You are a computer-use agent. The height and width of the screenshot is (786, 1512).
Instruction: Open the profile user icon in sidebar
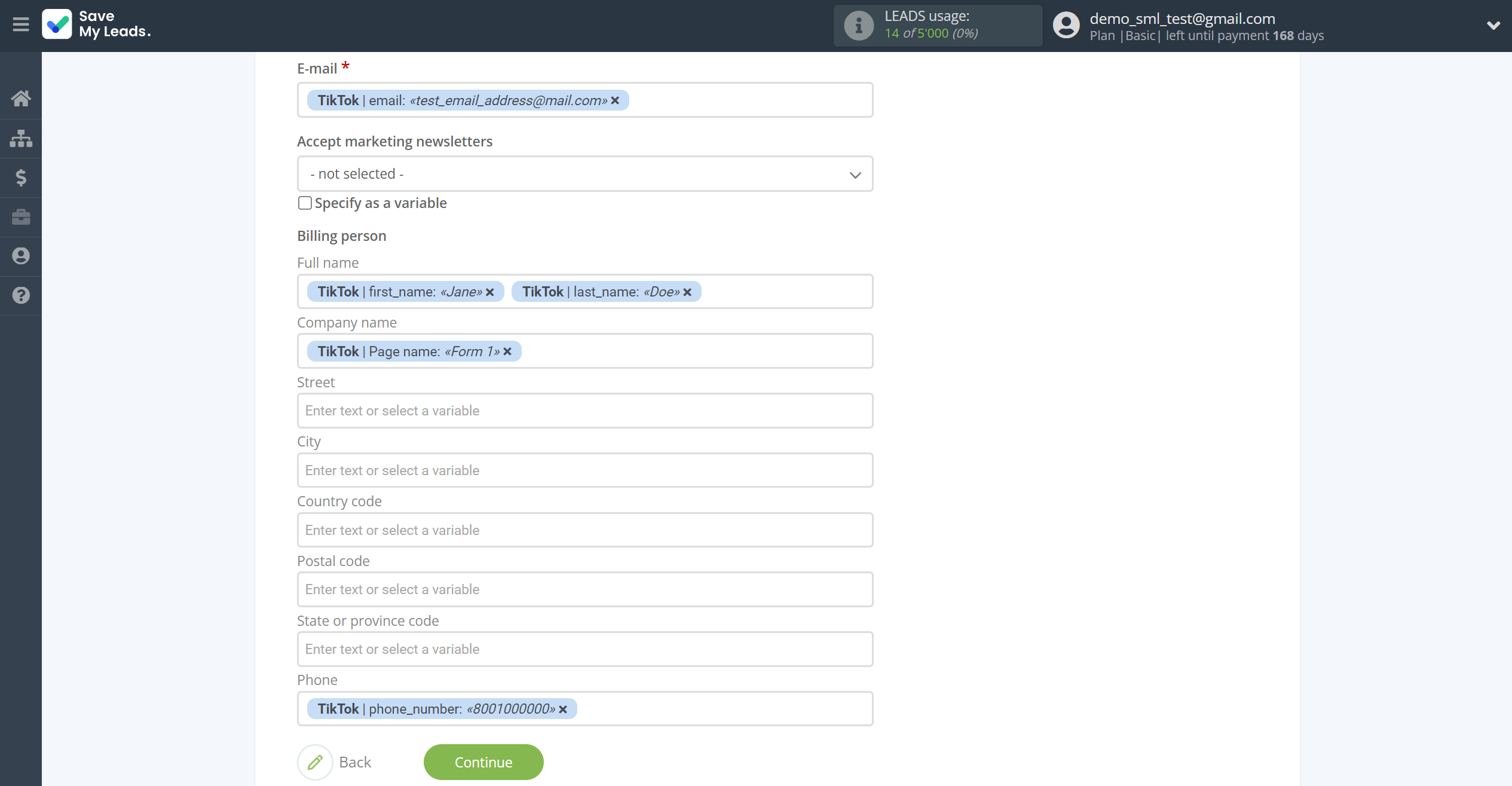[x=21, y=256]
